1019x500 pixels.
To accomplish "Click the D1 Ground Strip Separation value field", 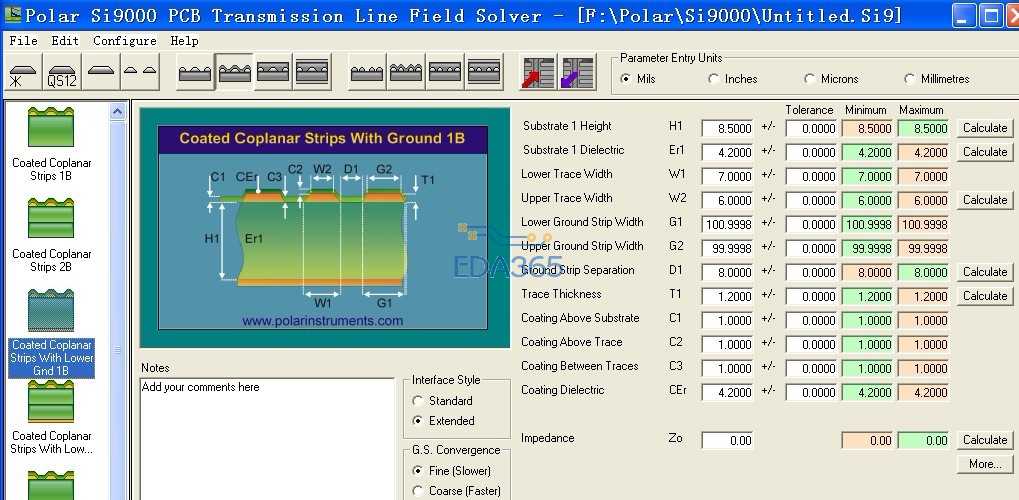I will [x=727, y=272].
